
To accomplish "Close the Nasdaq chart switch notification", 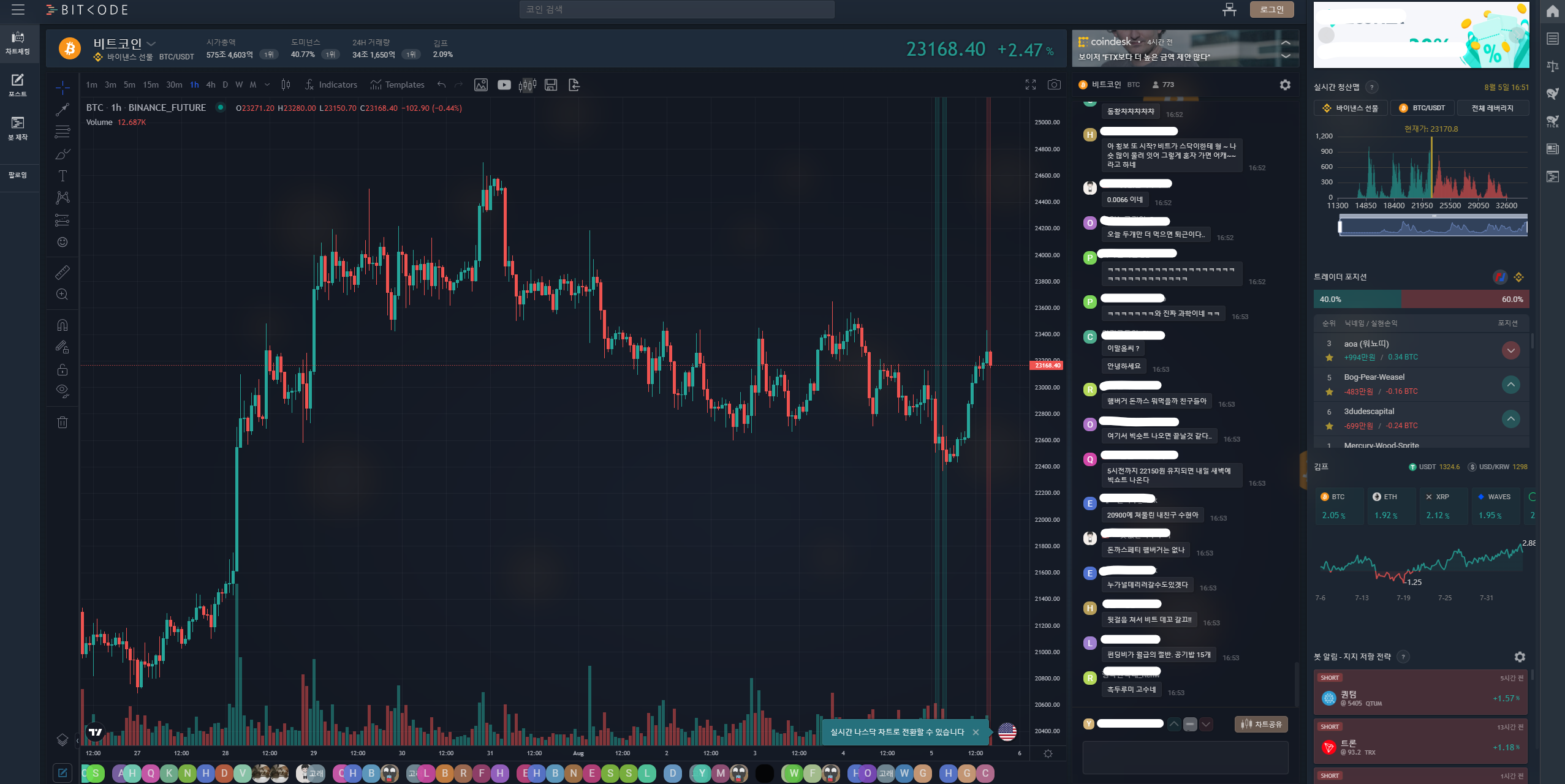I will pyautogui.click(x=976, y=732).
